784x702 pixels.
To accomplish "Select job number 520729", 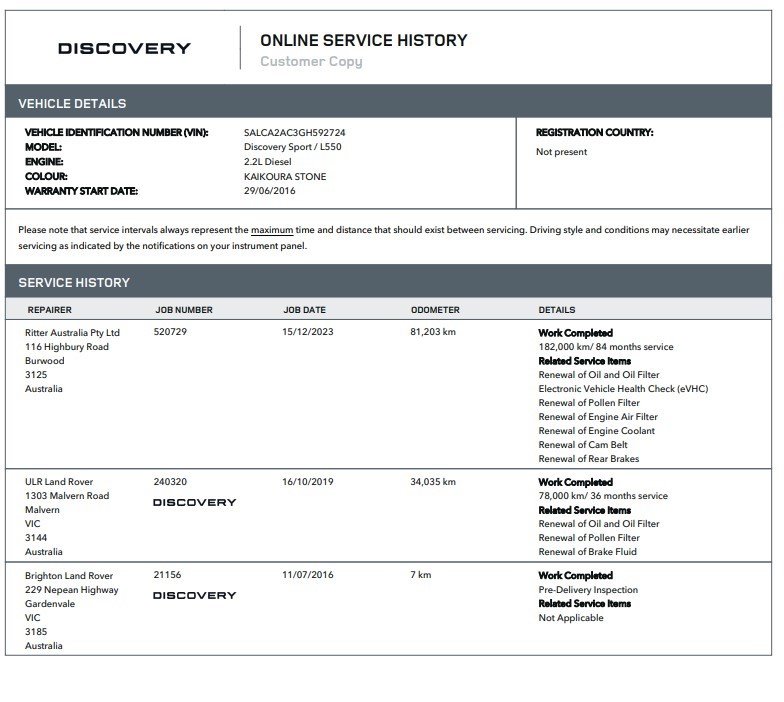I will pos(170,333).
